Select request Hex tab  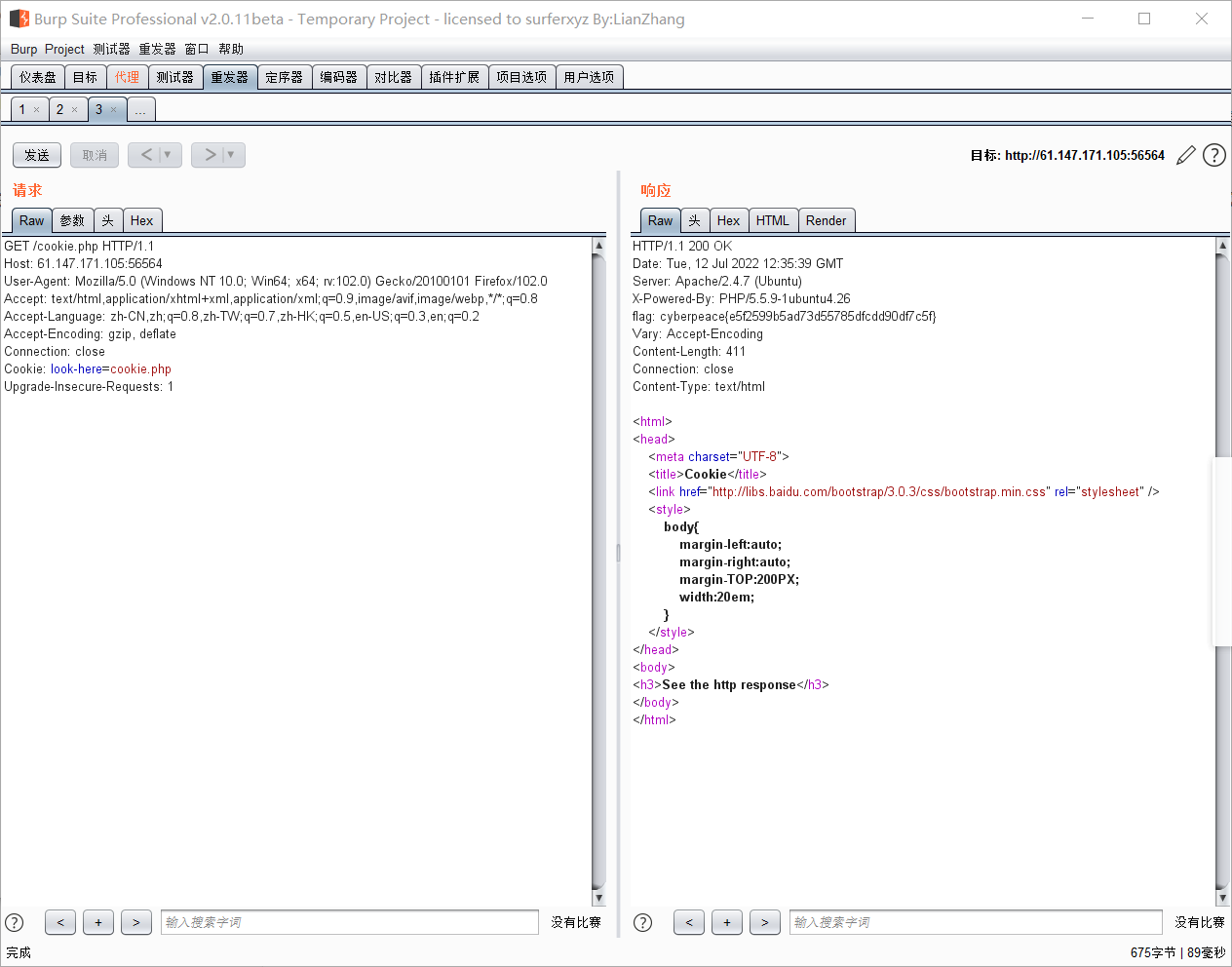coord(142,220)
